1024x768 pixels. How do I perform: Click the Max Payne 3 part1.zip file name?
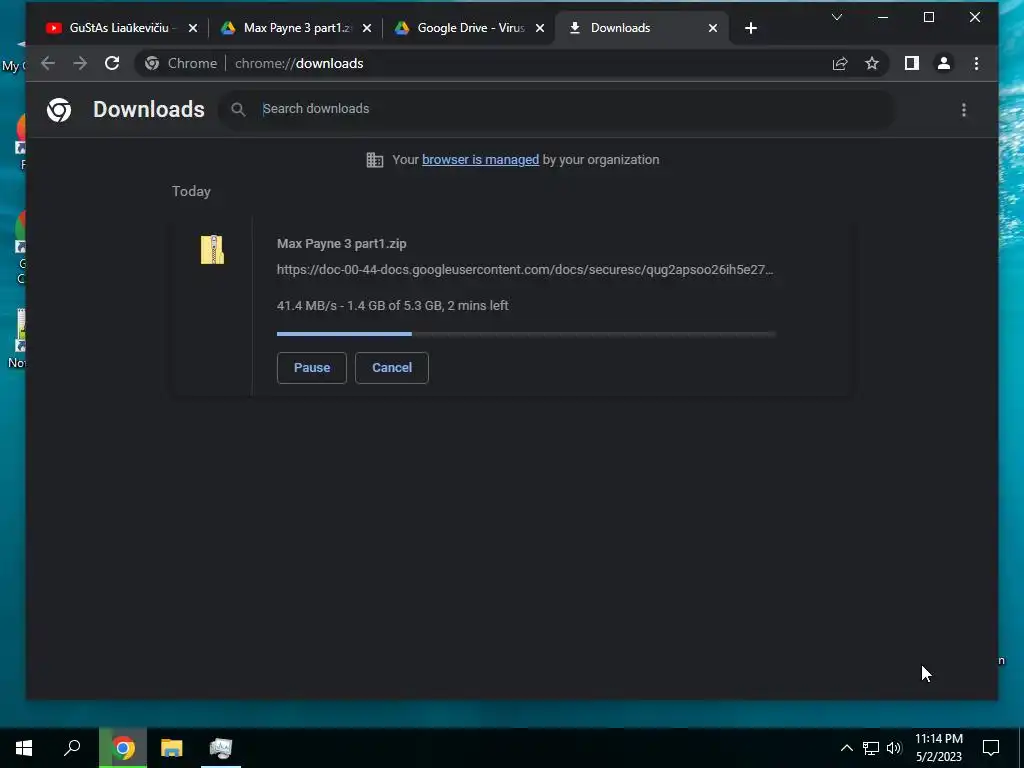342,244
